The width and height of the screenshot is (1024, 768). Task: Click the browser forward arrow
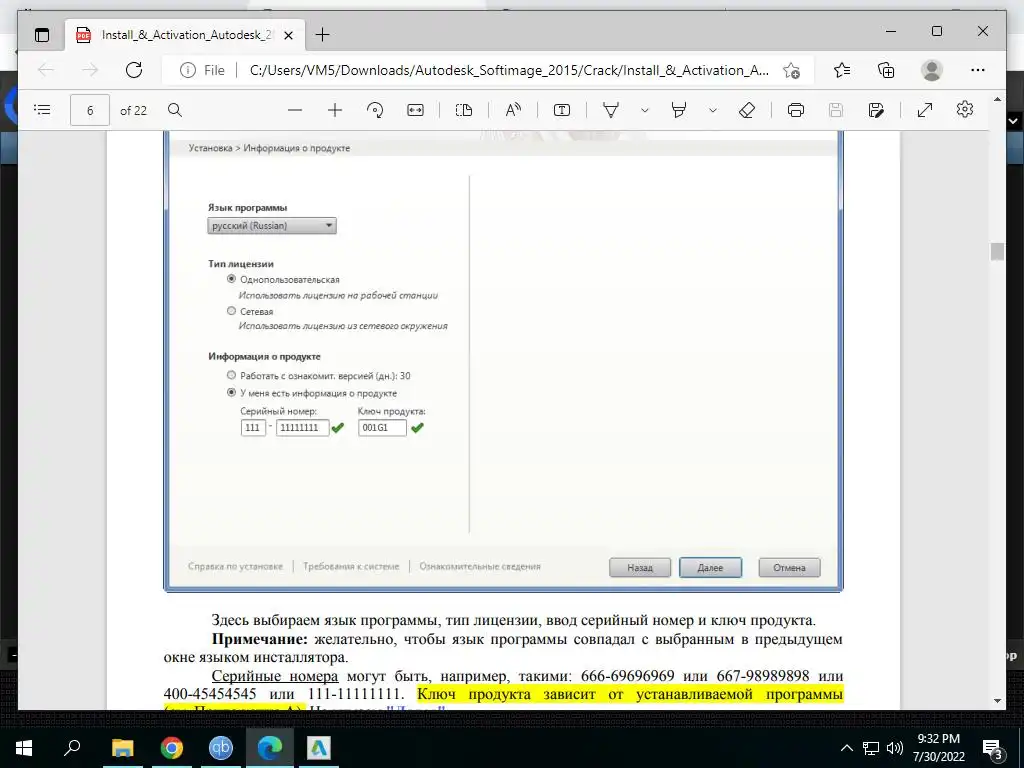[89, 70]
